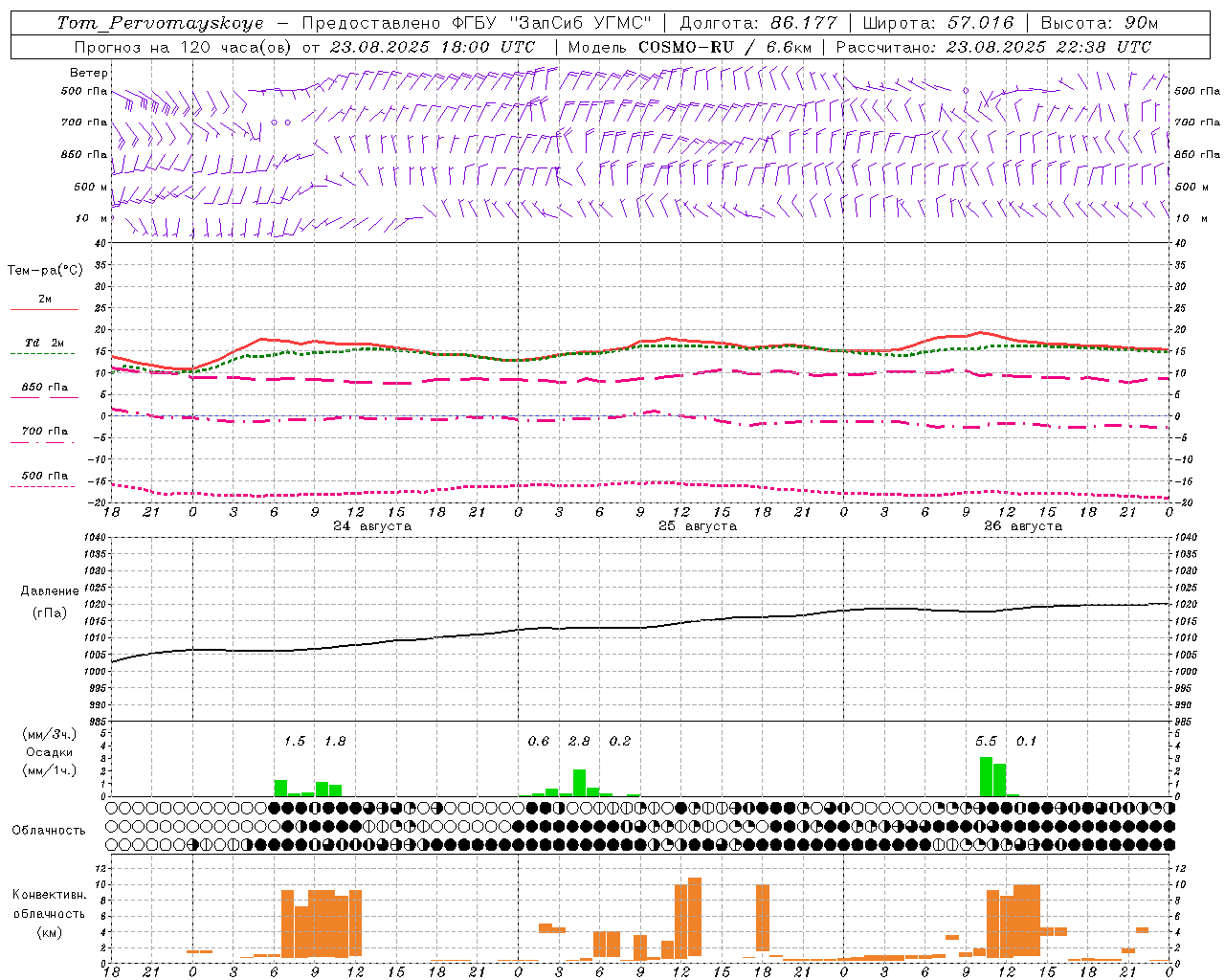The height and width of the screenshot is (980, 1225).
Task: Click the 850 гПа temperature legend entry
Action: tap(45, 388)
